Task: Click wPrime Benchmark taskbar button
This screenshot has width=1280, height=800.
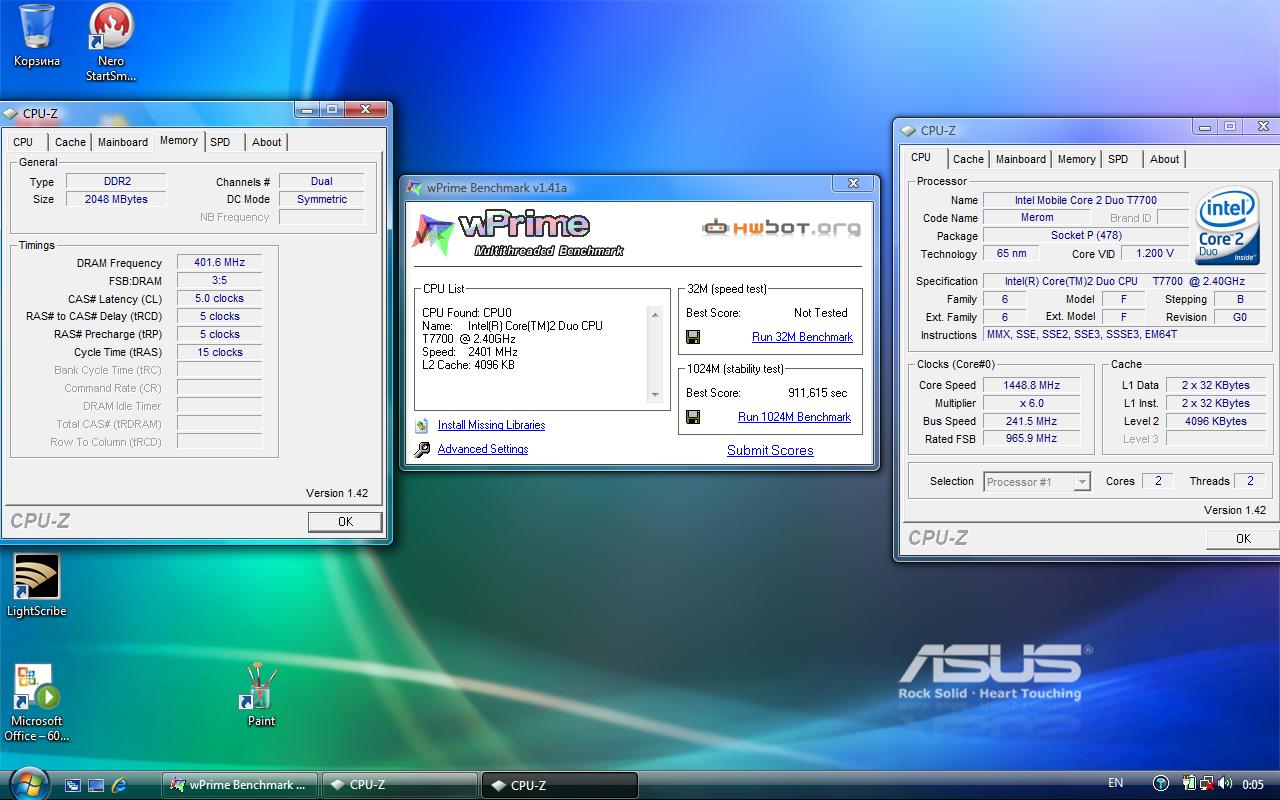Action: [x=240, y=785]
